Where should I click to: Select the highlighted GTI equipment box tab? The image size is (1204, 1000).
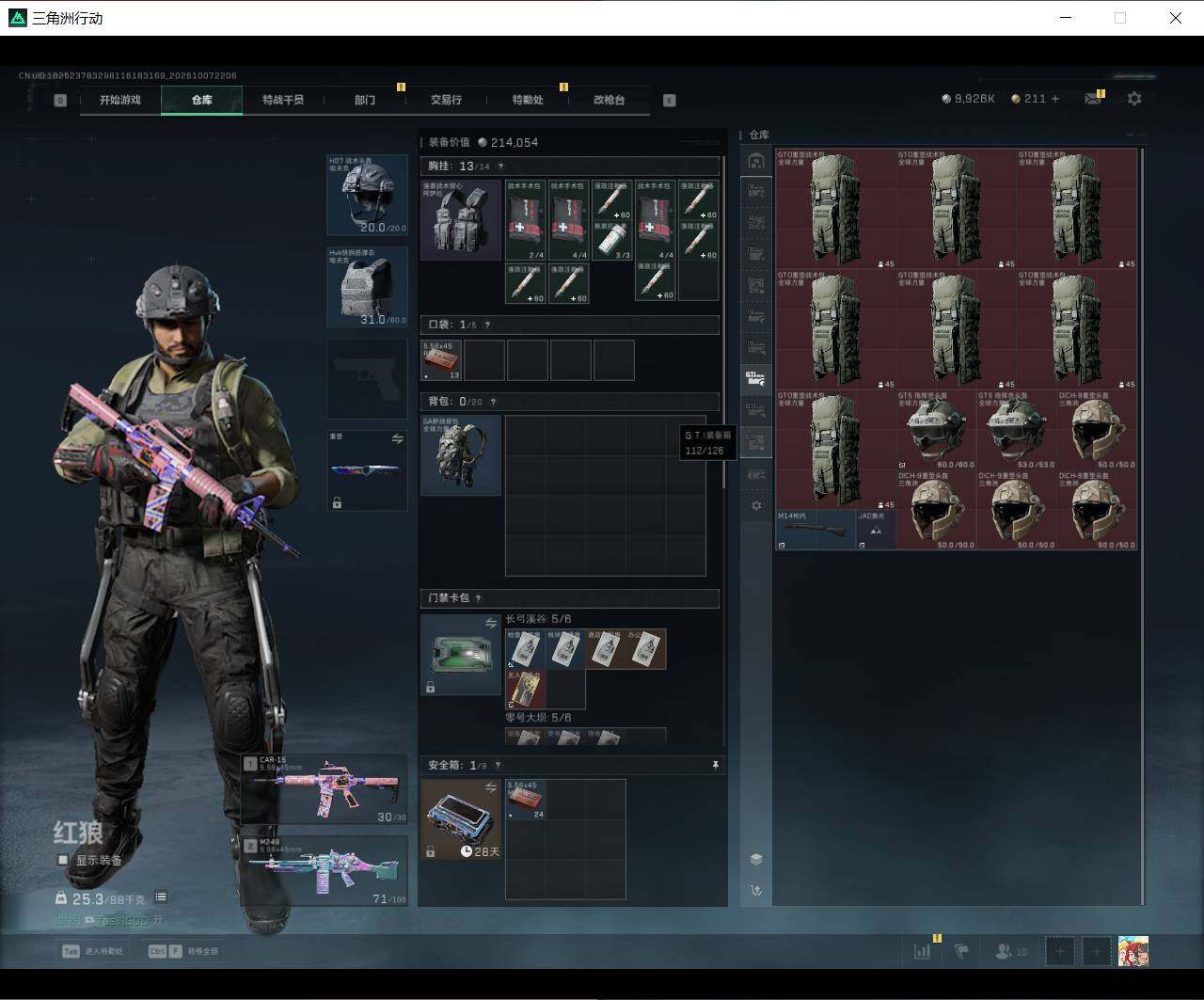click(x=756, y=378)
